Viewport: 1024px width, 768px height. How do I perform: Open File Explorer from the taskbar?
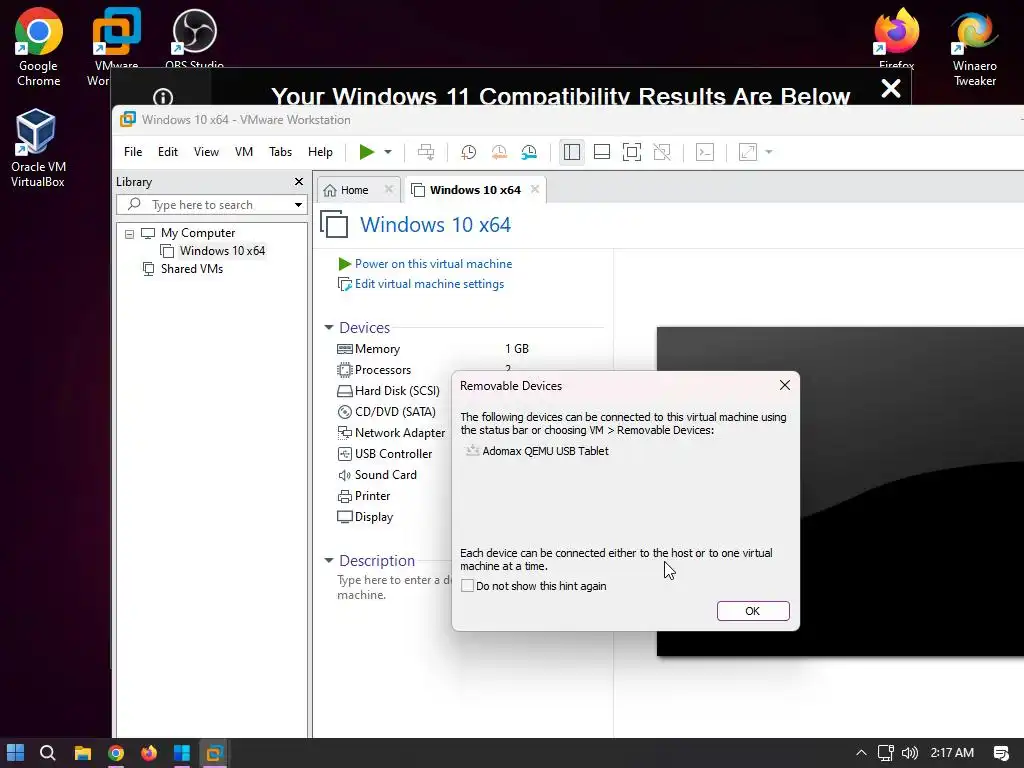82,753
